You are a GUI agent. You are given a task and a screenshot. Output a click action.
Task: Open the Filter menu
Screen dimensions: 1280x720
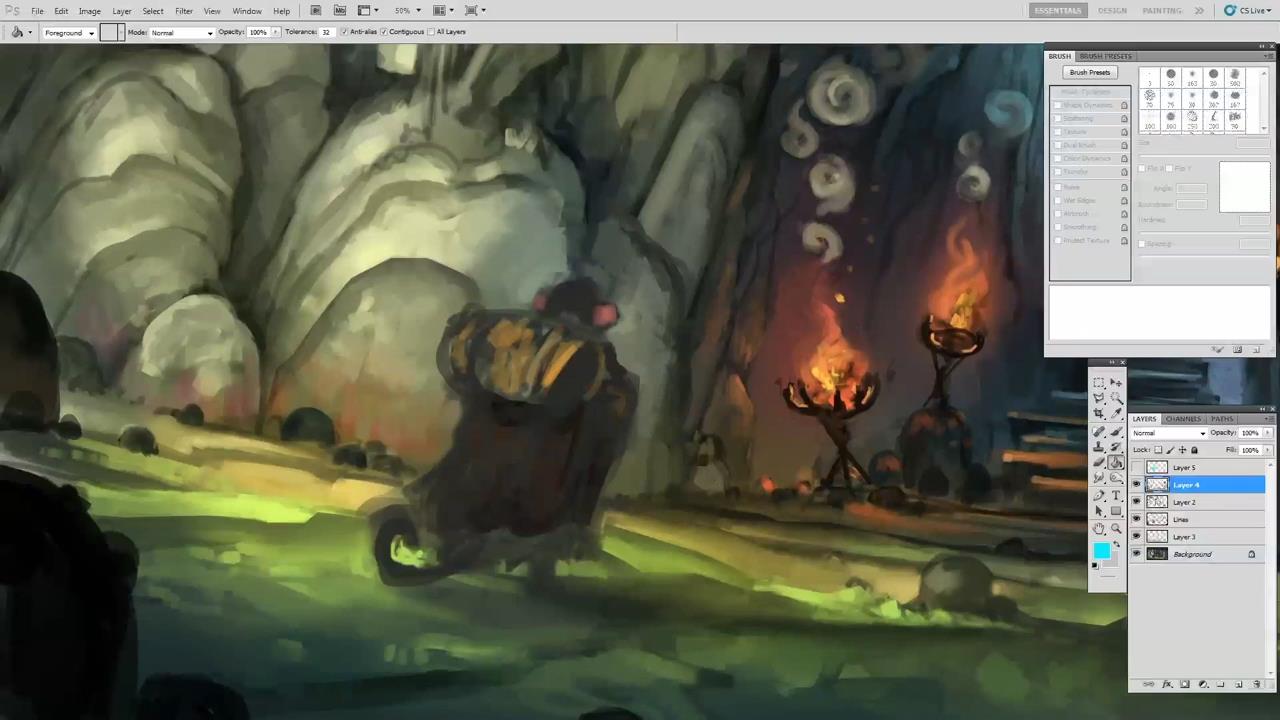point(184,11)
